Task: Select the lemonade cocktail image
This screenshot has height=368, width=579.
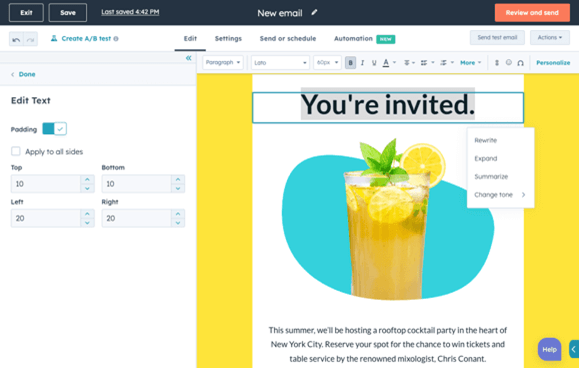Action: pos(388,219)
